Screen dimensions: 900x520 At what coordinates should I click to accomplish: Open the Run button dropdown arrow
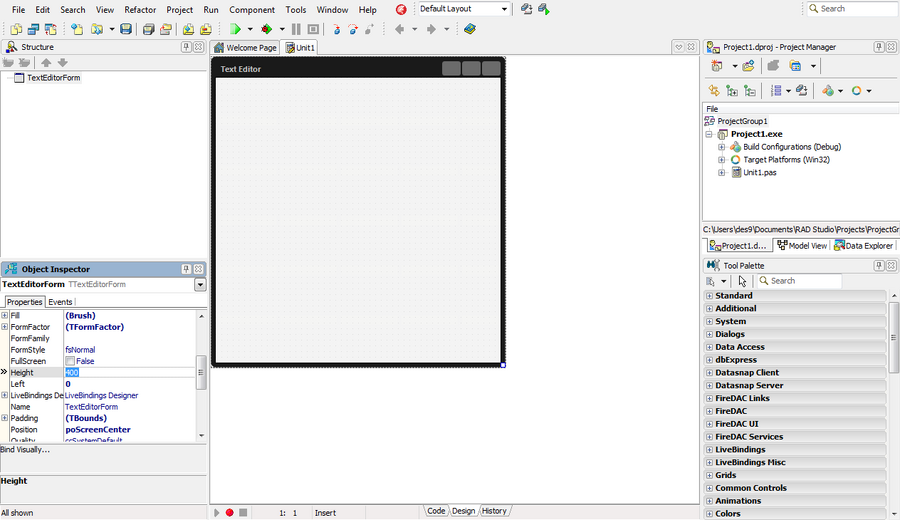250,29
